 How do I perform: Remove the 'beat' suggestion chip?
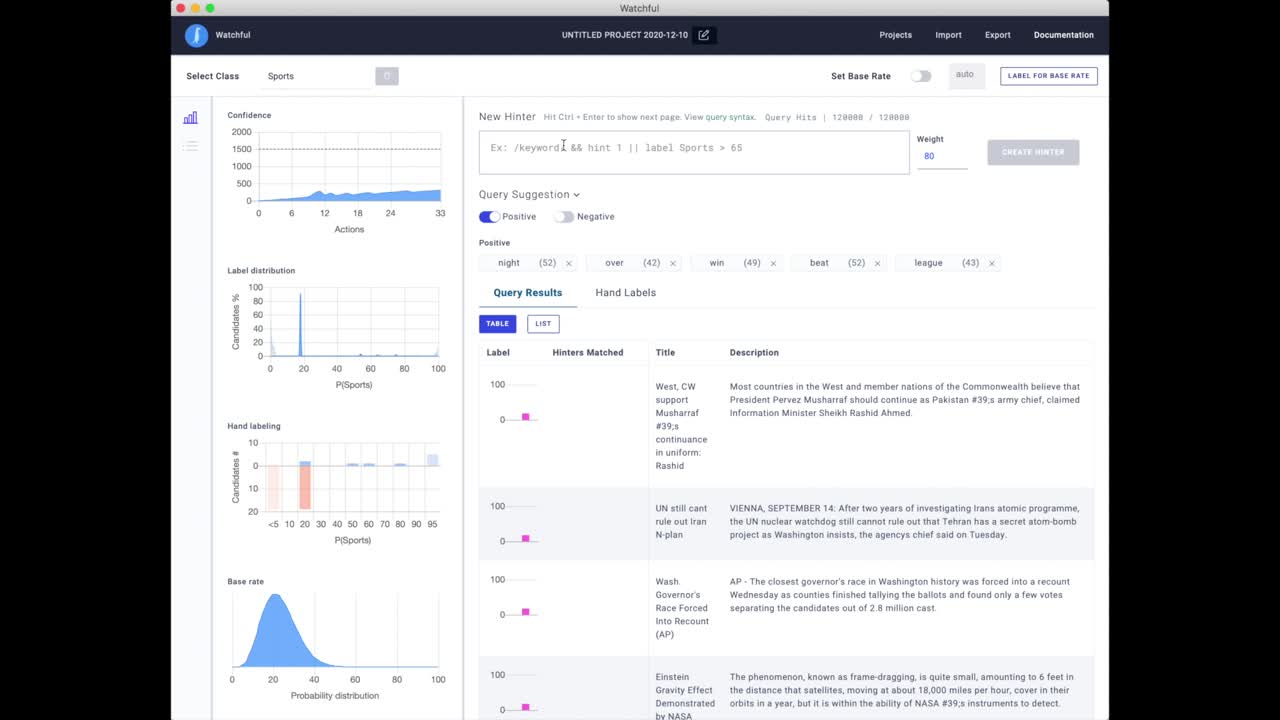[878, 263]
